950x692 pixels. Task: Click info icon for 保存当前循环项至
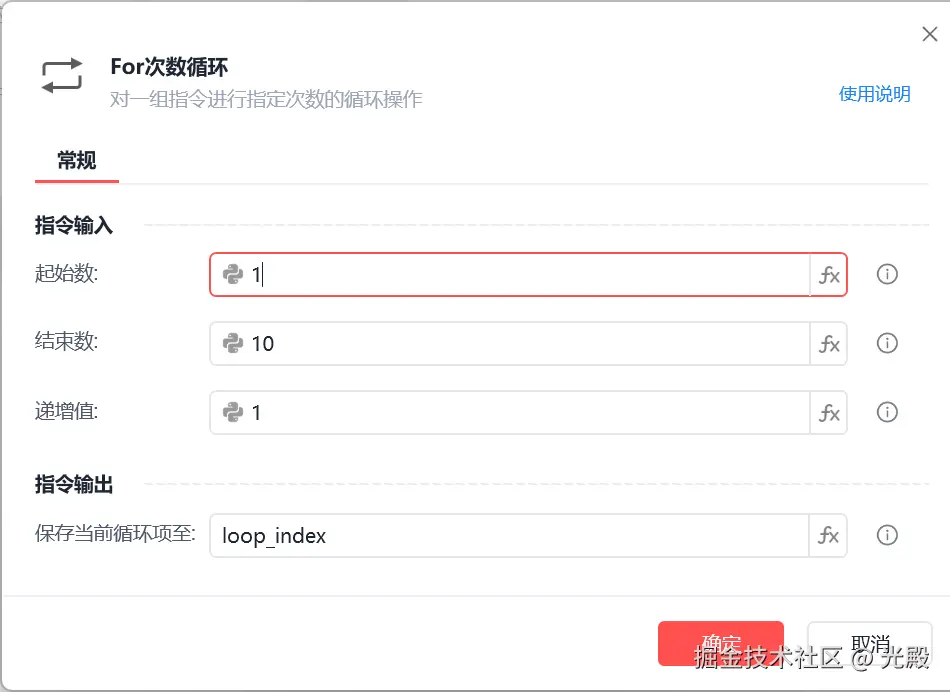(886, 535)
